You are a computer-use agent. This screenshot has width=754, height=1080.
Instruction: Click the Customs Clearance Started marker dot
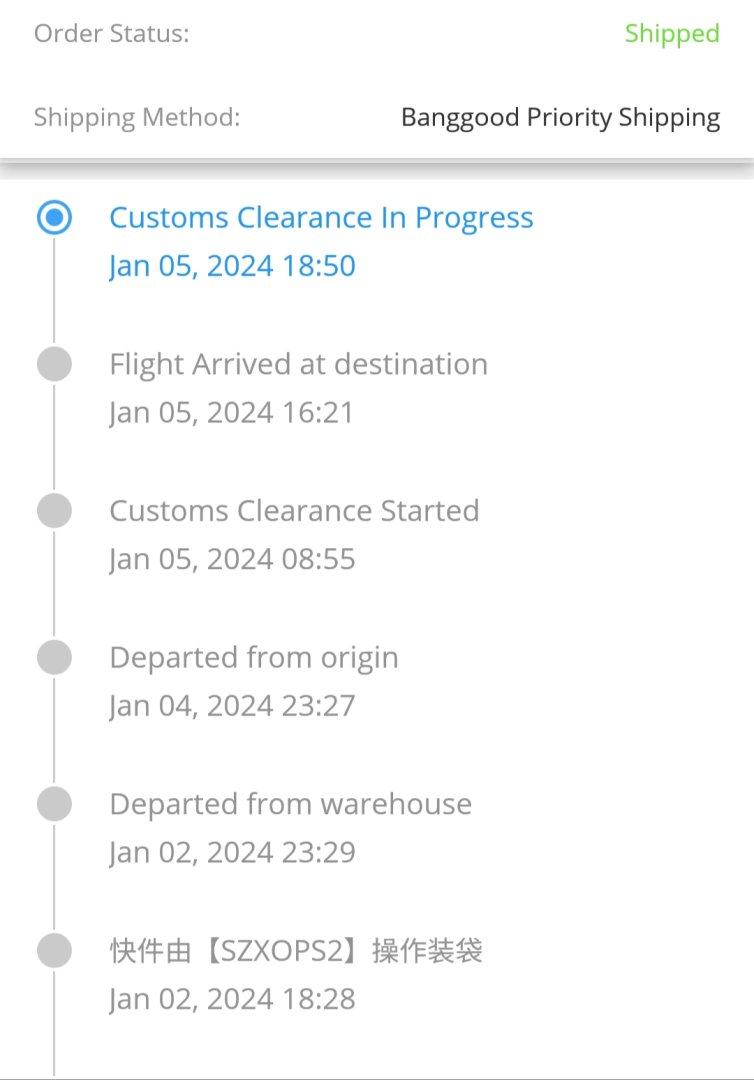[x=54, y=511]
